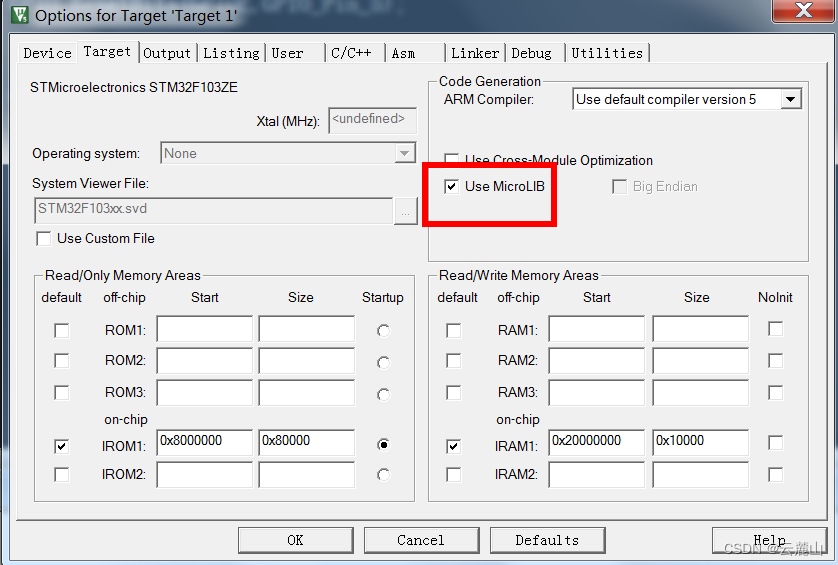838x565 pixels.
Task: Toggle the Big Endian checkbox
Action: 619,187
